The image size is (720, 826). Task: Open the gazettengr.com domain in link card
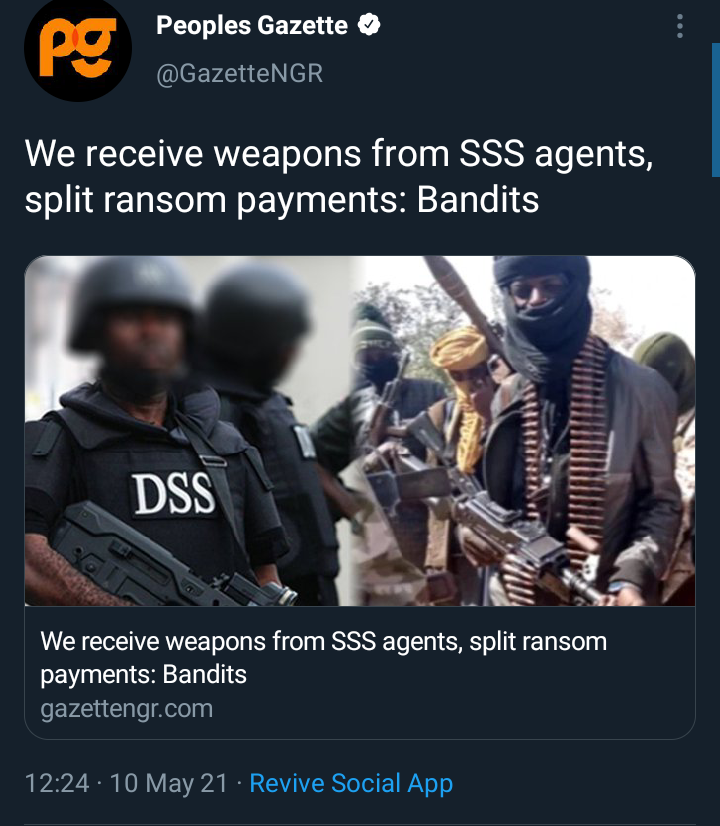click(x=126, y=709)
